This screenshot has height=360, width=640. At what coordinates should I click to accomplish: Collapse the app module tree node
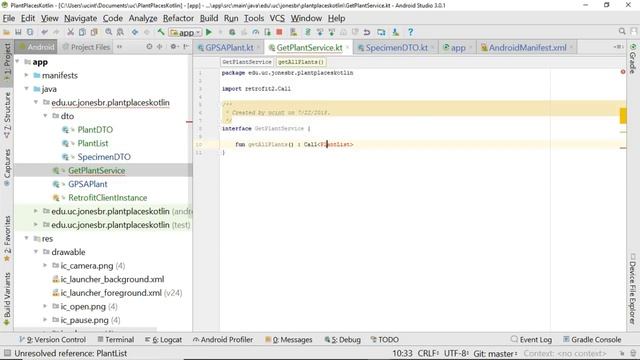[x=18, y=62]
